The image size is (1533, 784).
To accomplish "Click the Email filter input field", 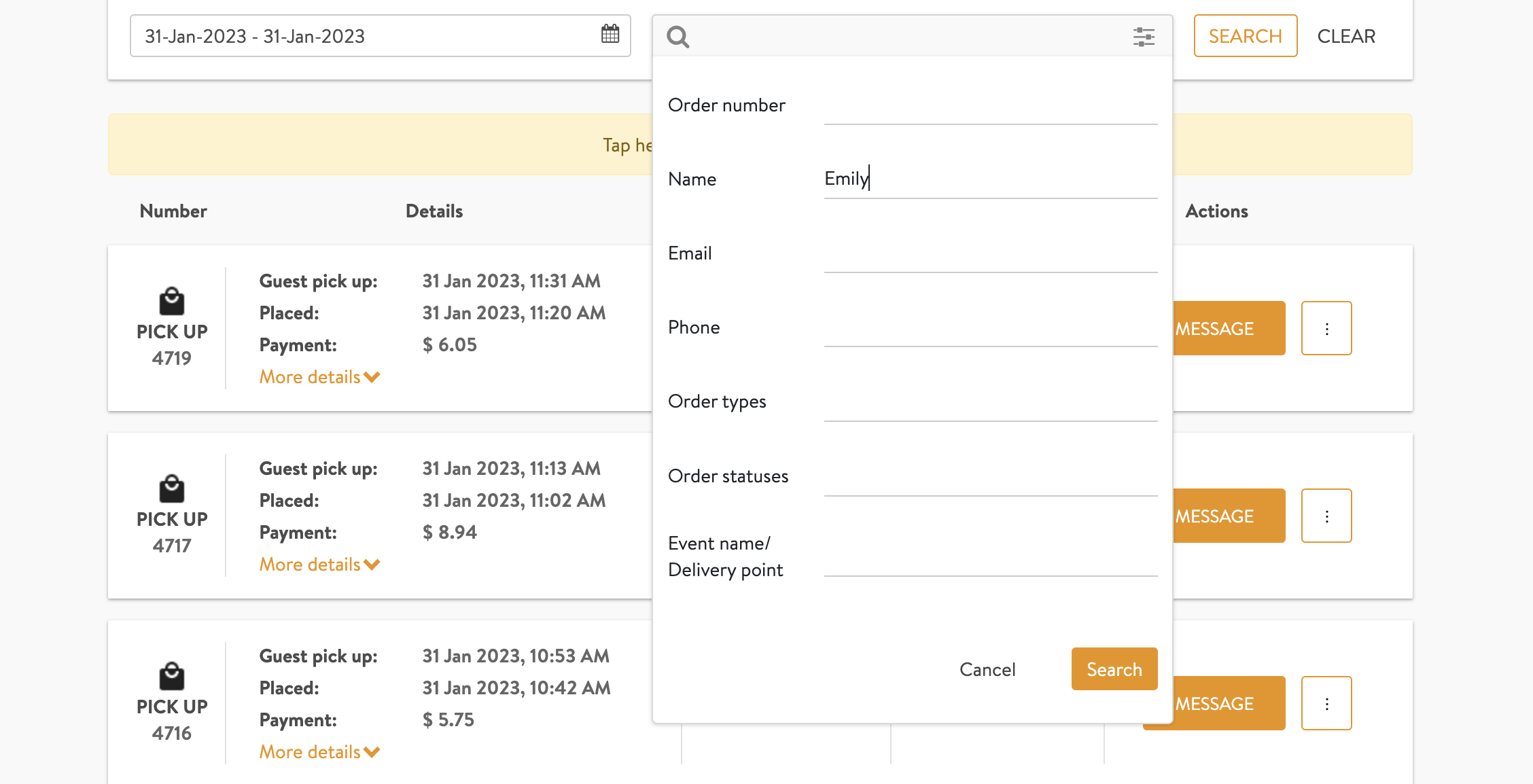I will pos(990,255).
